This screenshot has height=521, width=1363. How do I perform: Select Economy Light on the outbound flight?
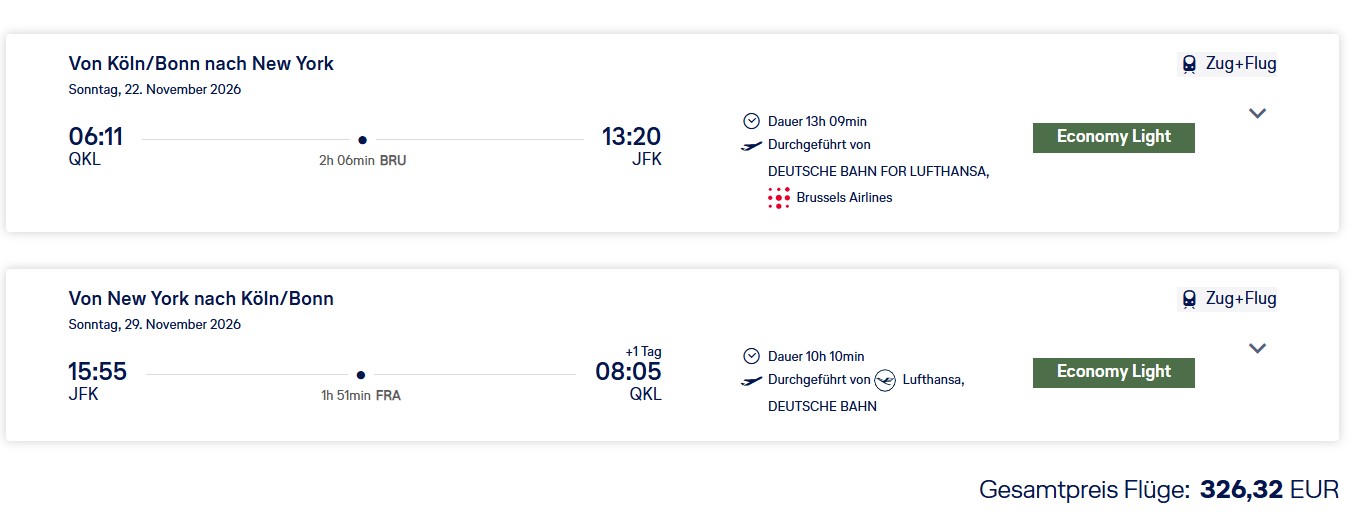[1113, 137]
